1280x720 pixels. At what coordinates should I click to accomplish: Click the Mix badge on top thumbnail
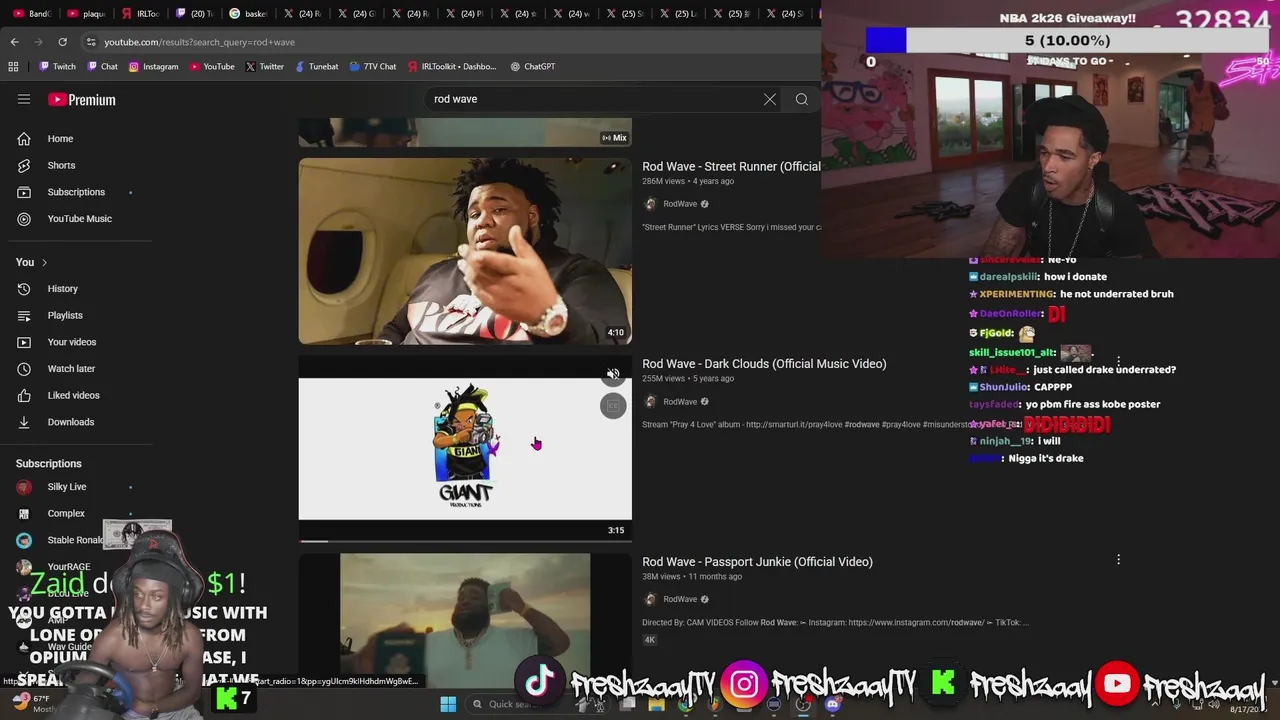(x=614, y=138)
